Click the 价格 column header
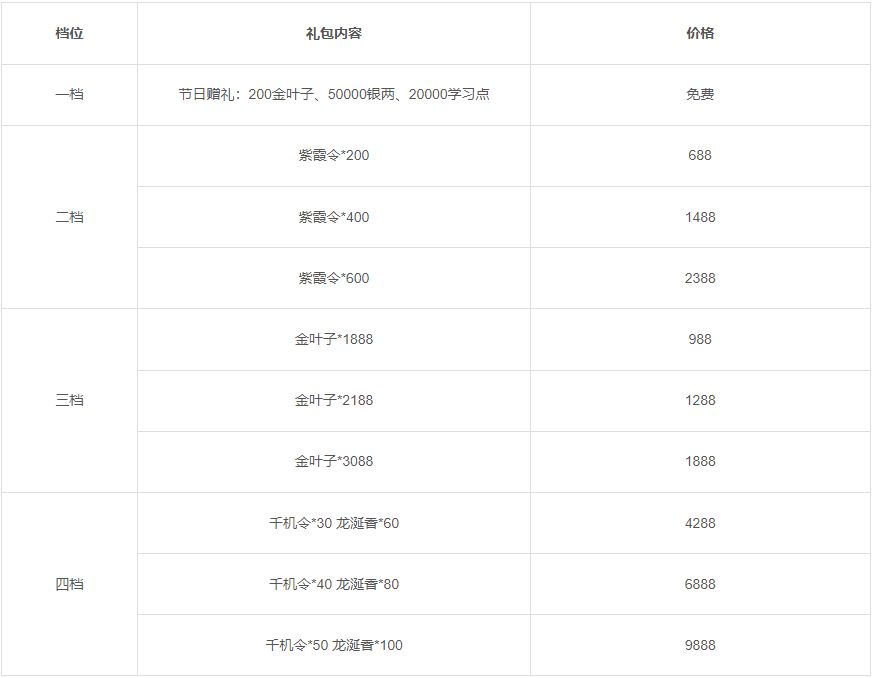877x678 pixels. pos(700,33)
